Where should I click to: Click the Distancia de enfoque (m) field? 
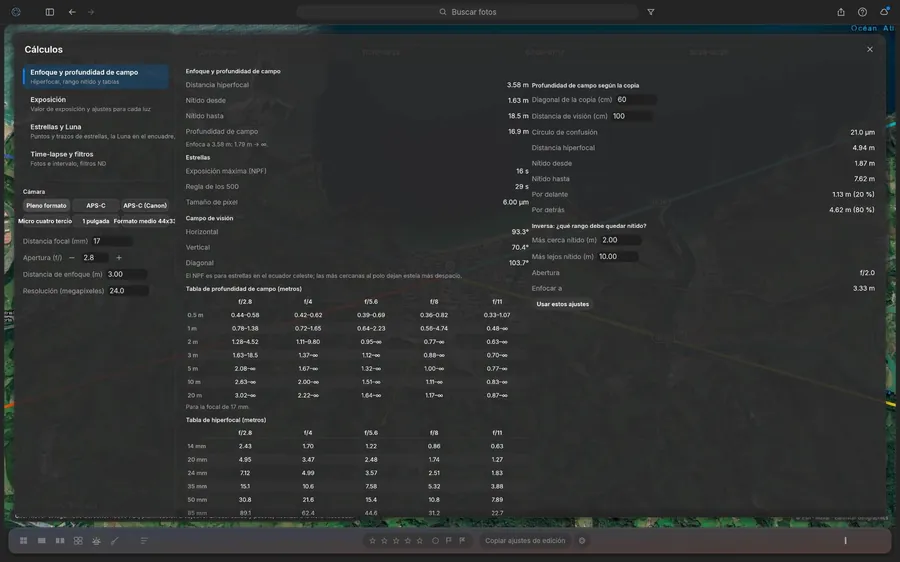[x=126, y=274]
